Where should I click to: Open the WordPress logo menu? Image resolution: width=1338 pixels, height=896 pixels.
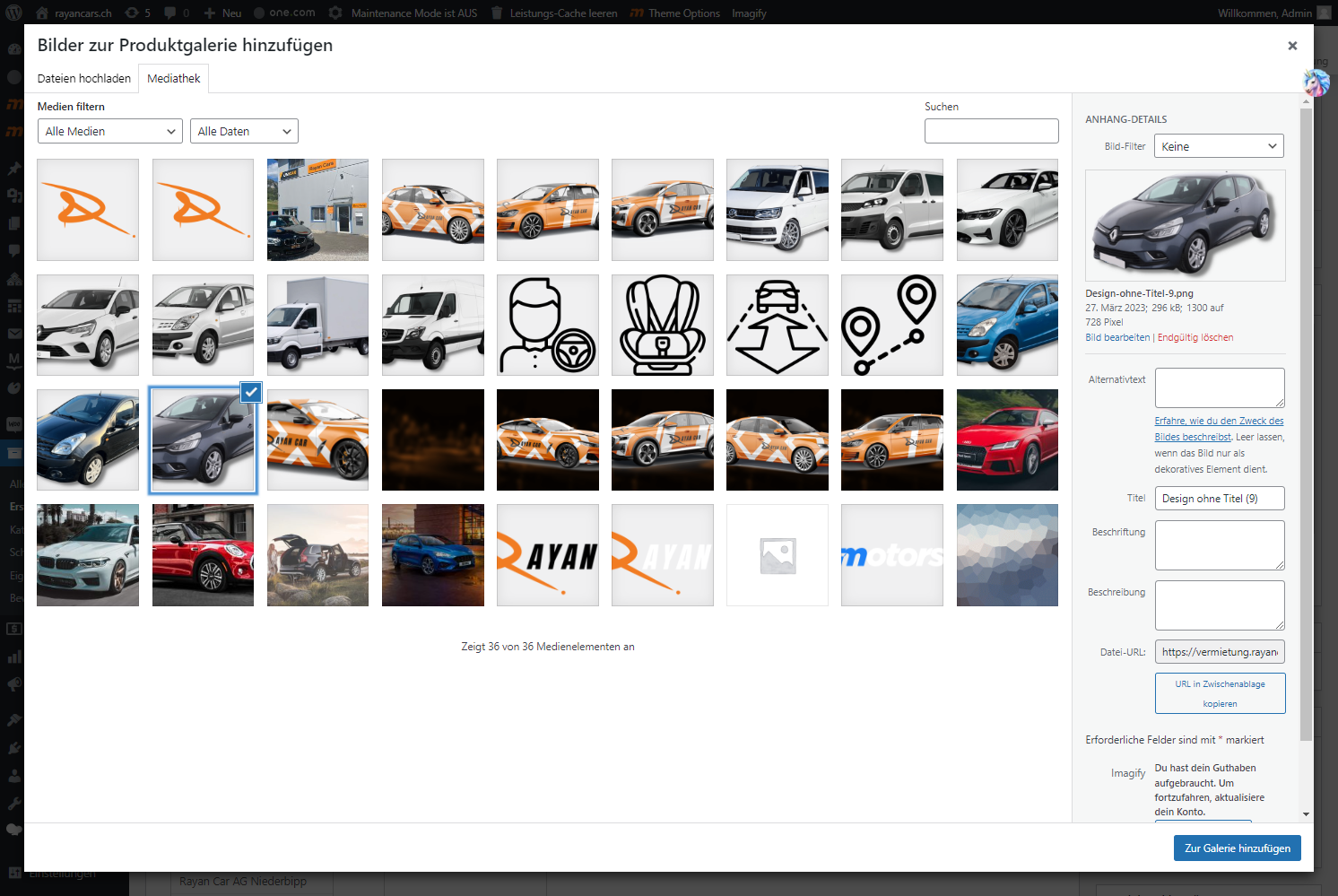click(13, 13)
